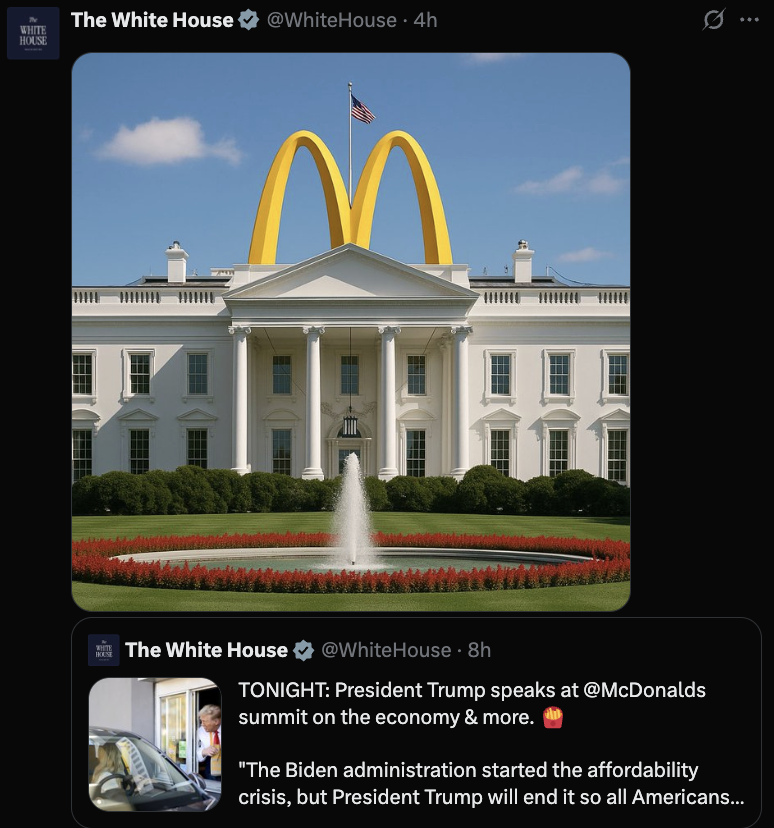Click the @WhiteHouse handle on the top post

(332, 20)
